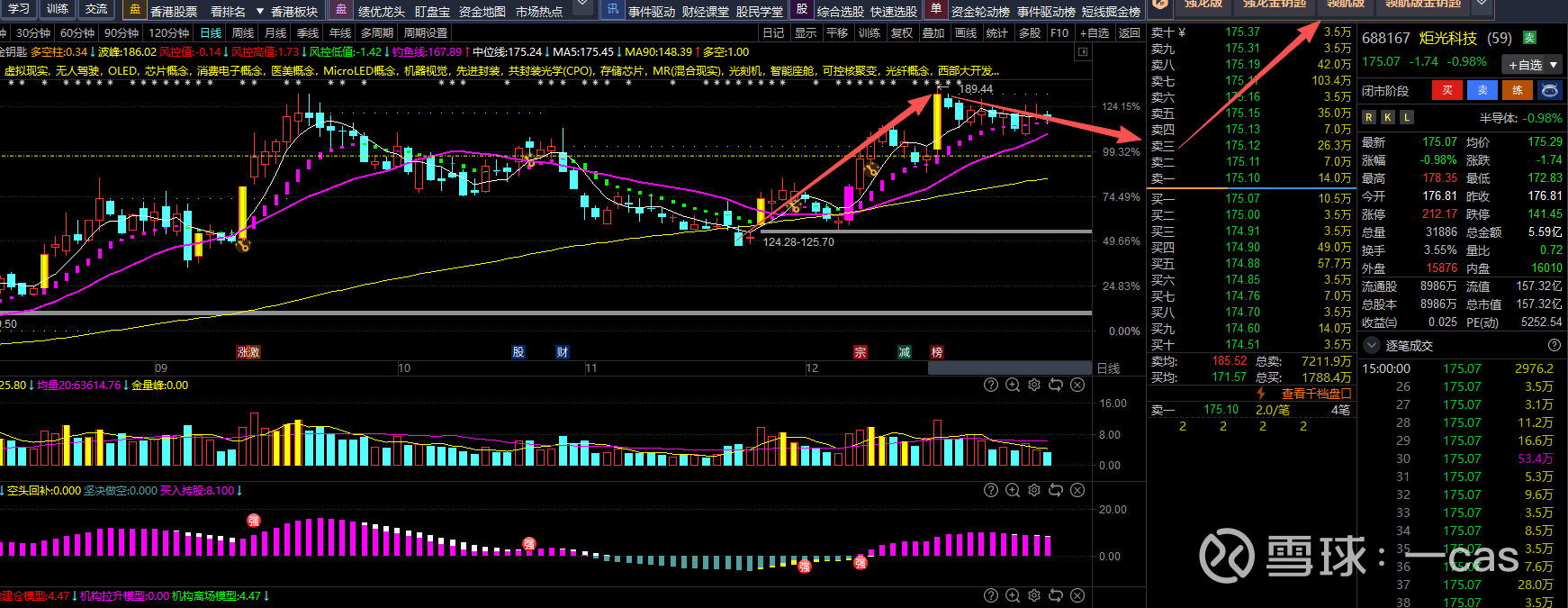Image resolution: width=1568 pixels, height=608 pixels.
Task: Open the dropdown arrow next to +自选
Action: 1554,65
